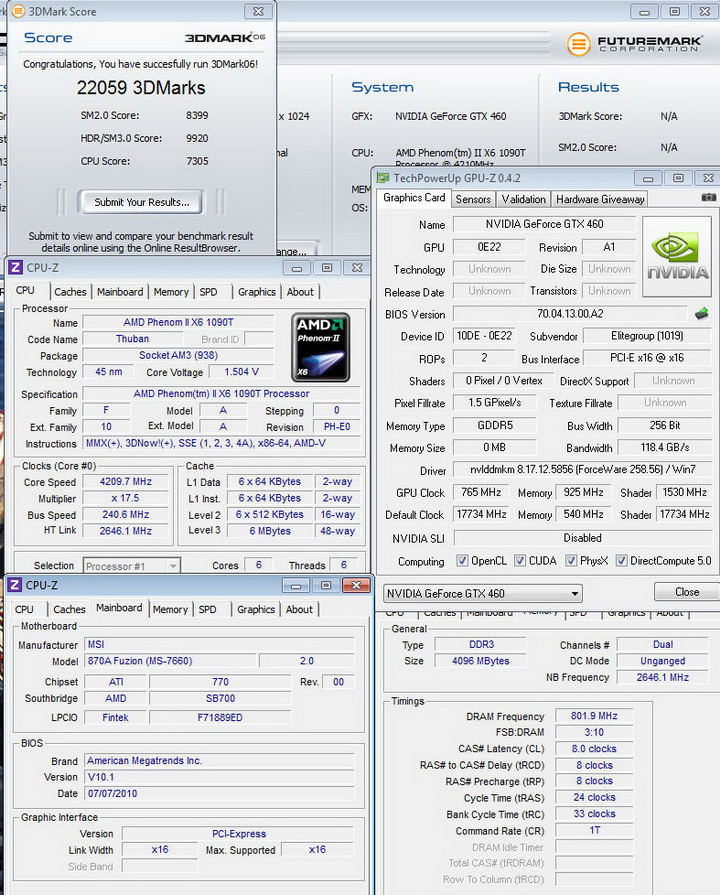This screenshot has width=720, height=895.
Task: Click the Driver field nvlddmkm 8.17.12.5856
Action: pos(582,469)
